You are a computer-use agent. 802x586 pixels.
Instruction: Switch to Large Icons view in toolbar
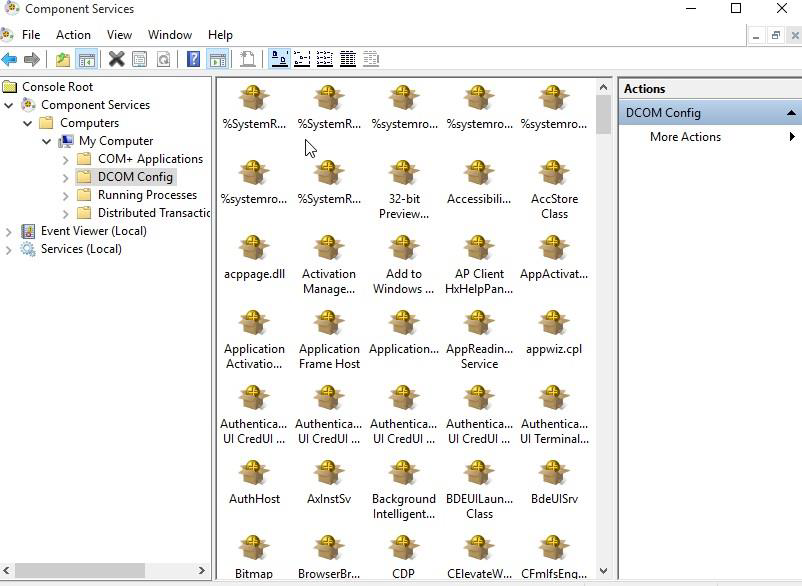pyautogui.click(x=279, y=59)
